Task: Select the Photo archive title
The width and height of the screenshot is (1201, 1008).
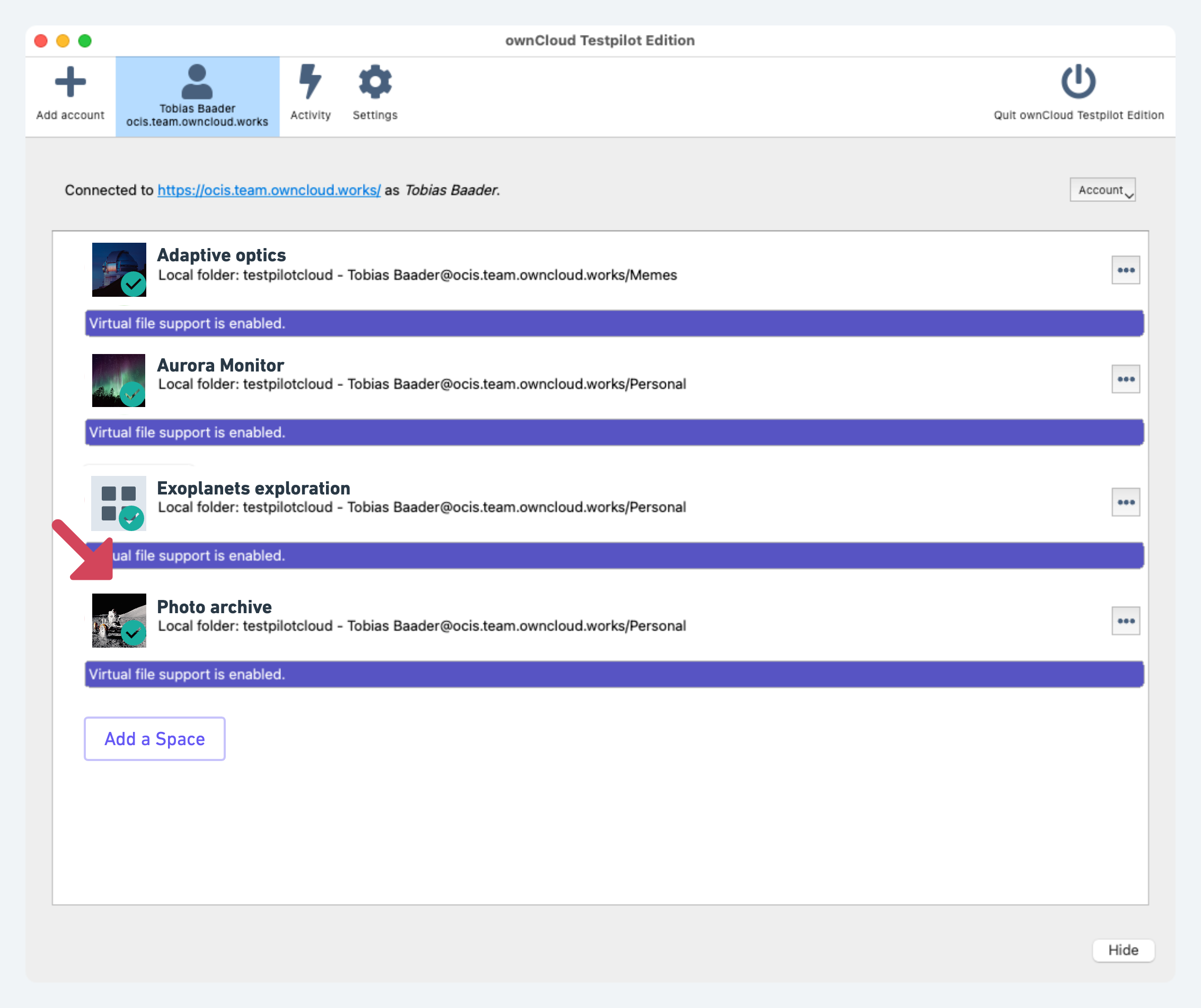Action: (214, 607)
